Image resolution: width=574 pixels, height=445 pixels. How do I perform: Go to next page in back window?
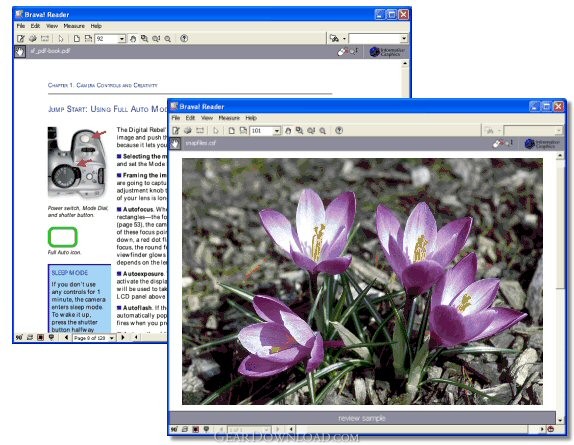pos(123,337)
